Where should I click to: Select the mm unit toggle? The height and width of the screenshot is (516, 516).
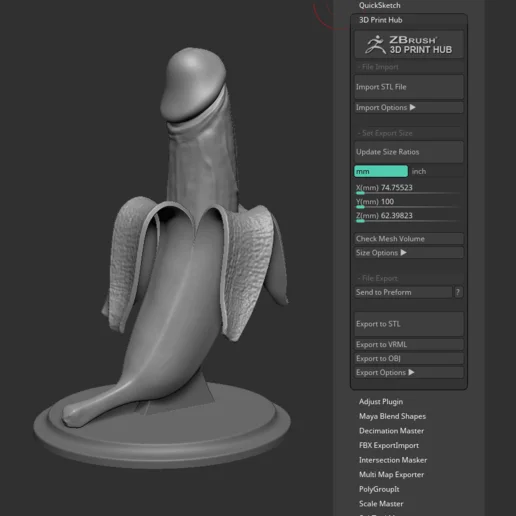pyautogui.click(x=381, y=171)
